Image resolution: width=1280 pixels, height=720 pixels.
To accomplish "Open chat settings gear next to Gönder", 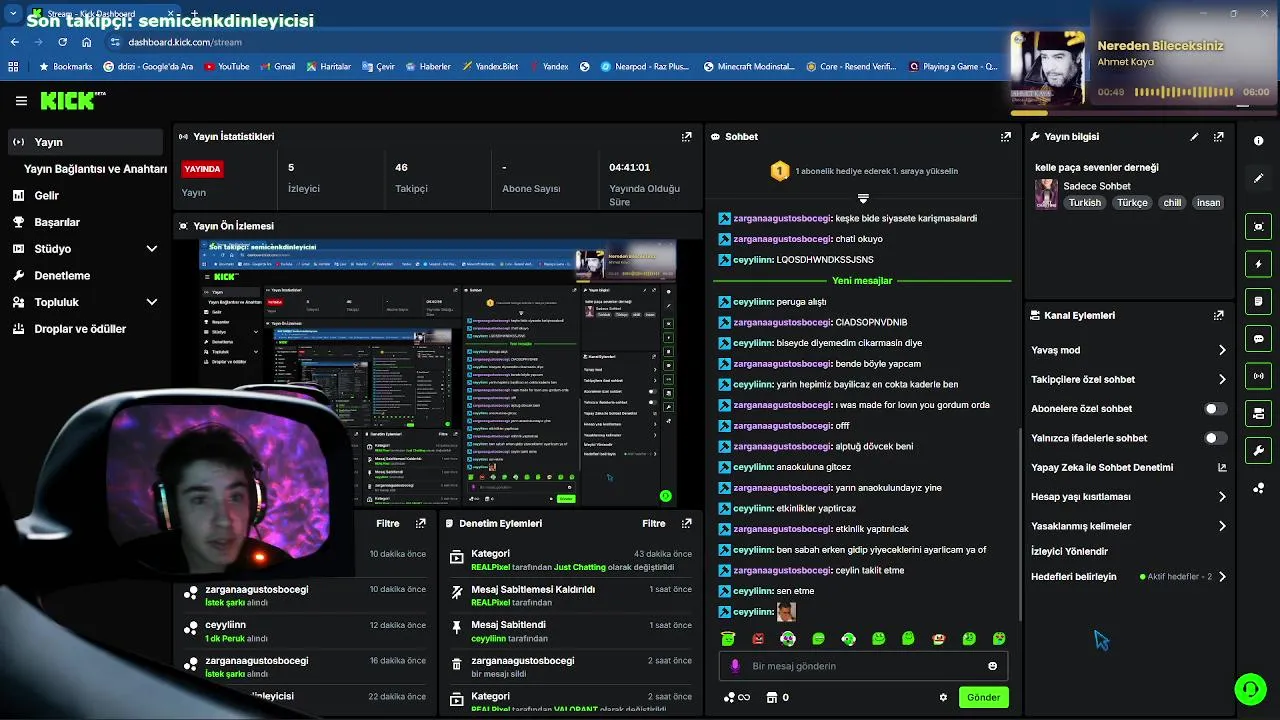I will pos(943,698).
